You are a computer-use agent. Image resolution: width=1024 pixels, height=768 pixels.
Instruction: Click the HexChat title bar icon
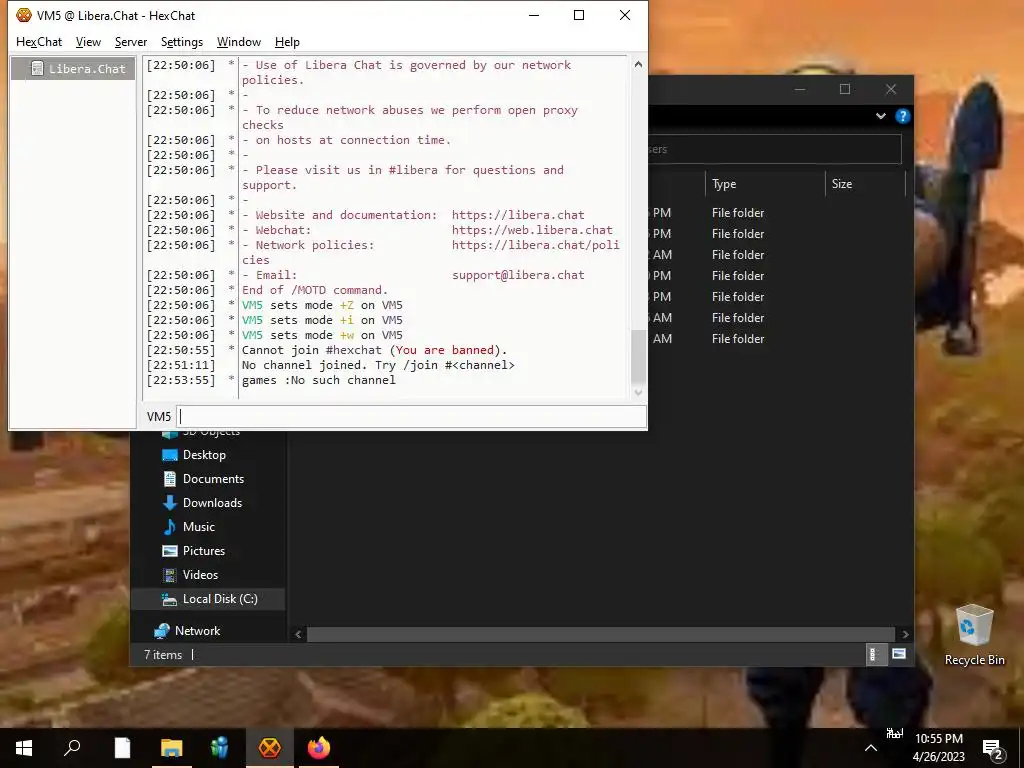pos(24,15)
